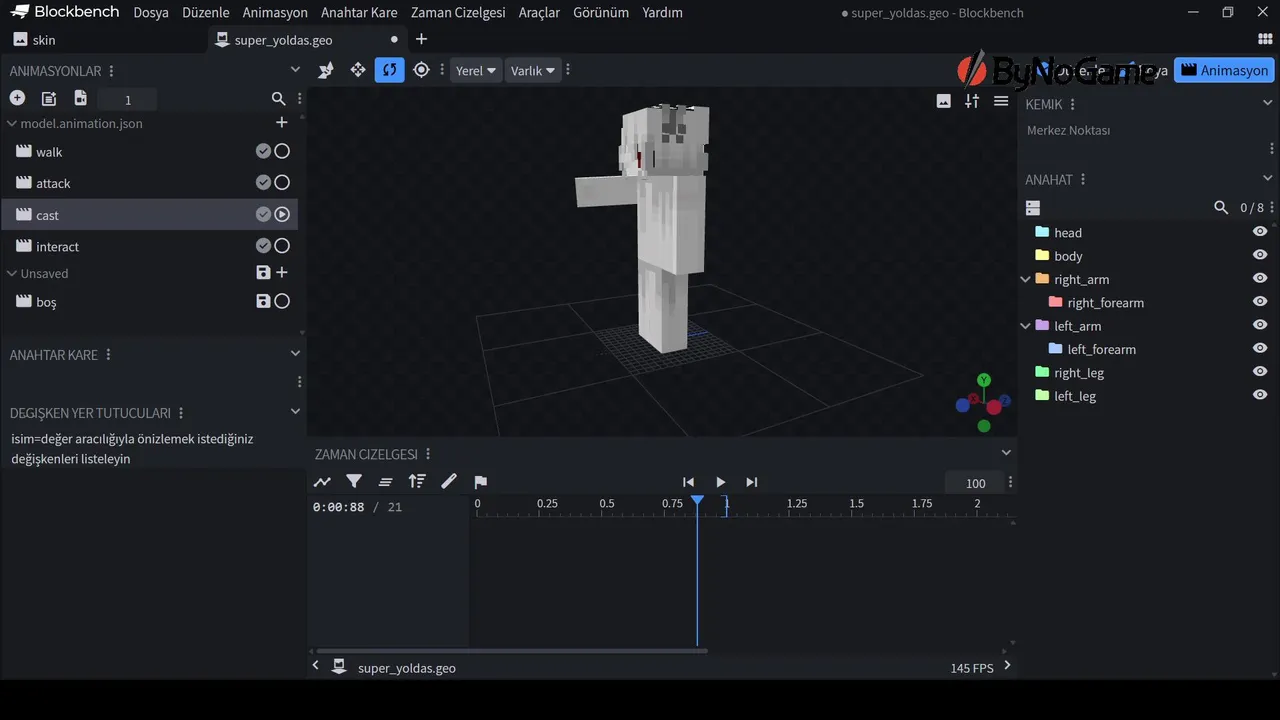
Task: Collapse the right_arm bone group
Action: (1025, 280)
